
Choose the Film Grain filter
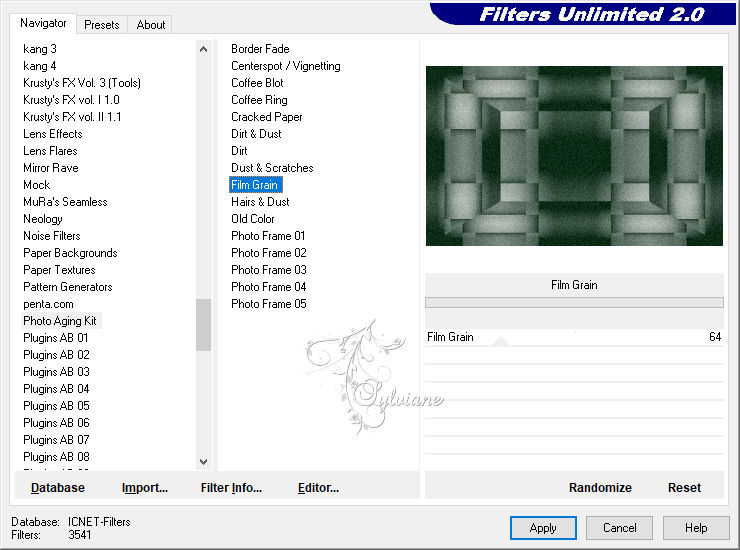coord(256,185)
